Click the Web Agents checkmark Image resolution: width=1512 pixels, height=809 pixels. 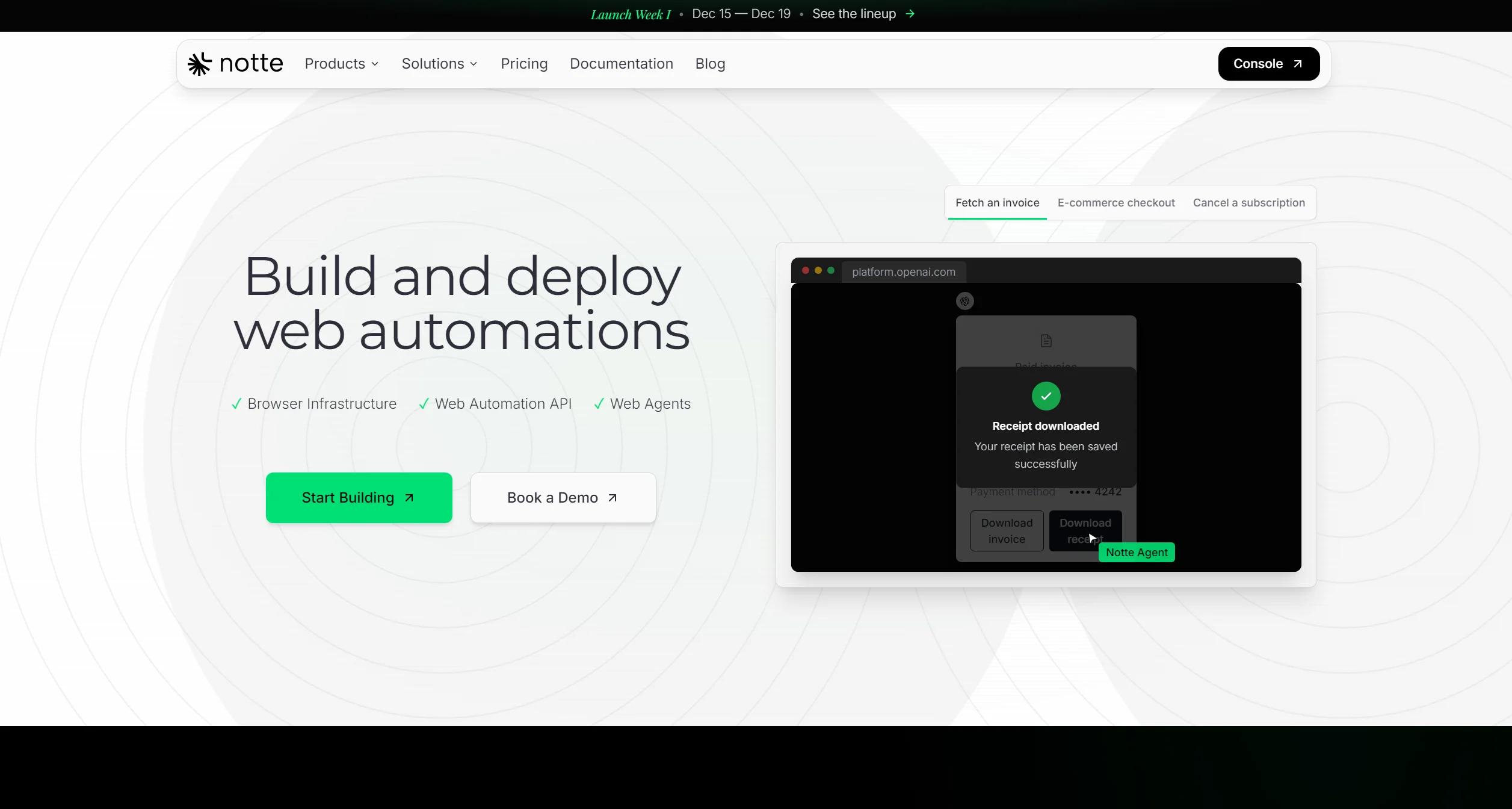click(599, 404)
